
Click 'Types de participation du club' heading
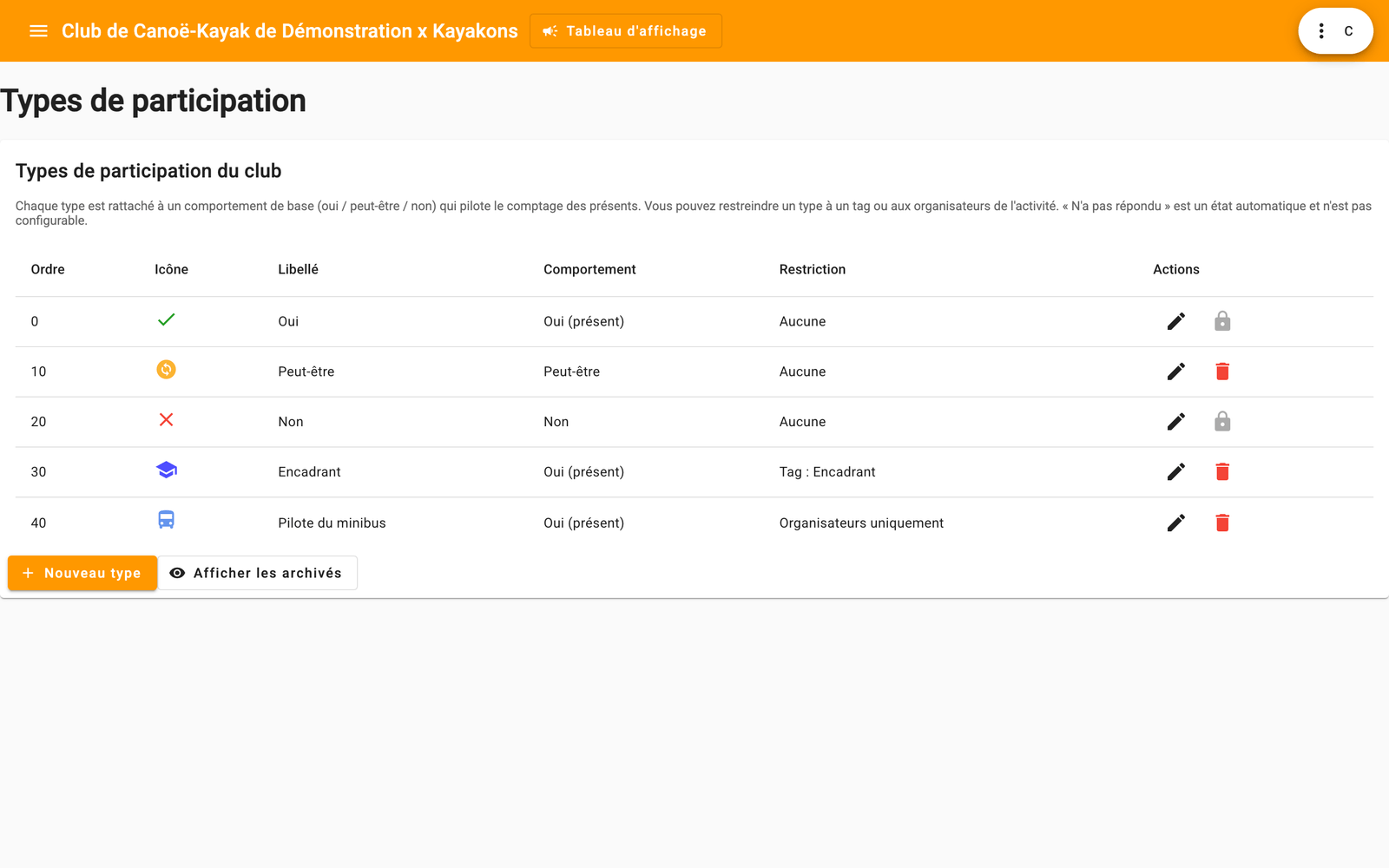148,171
